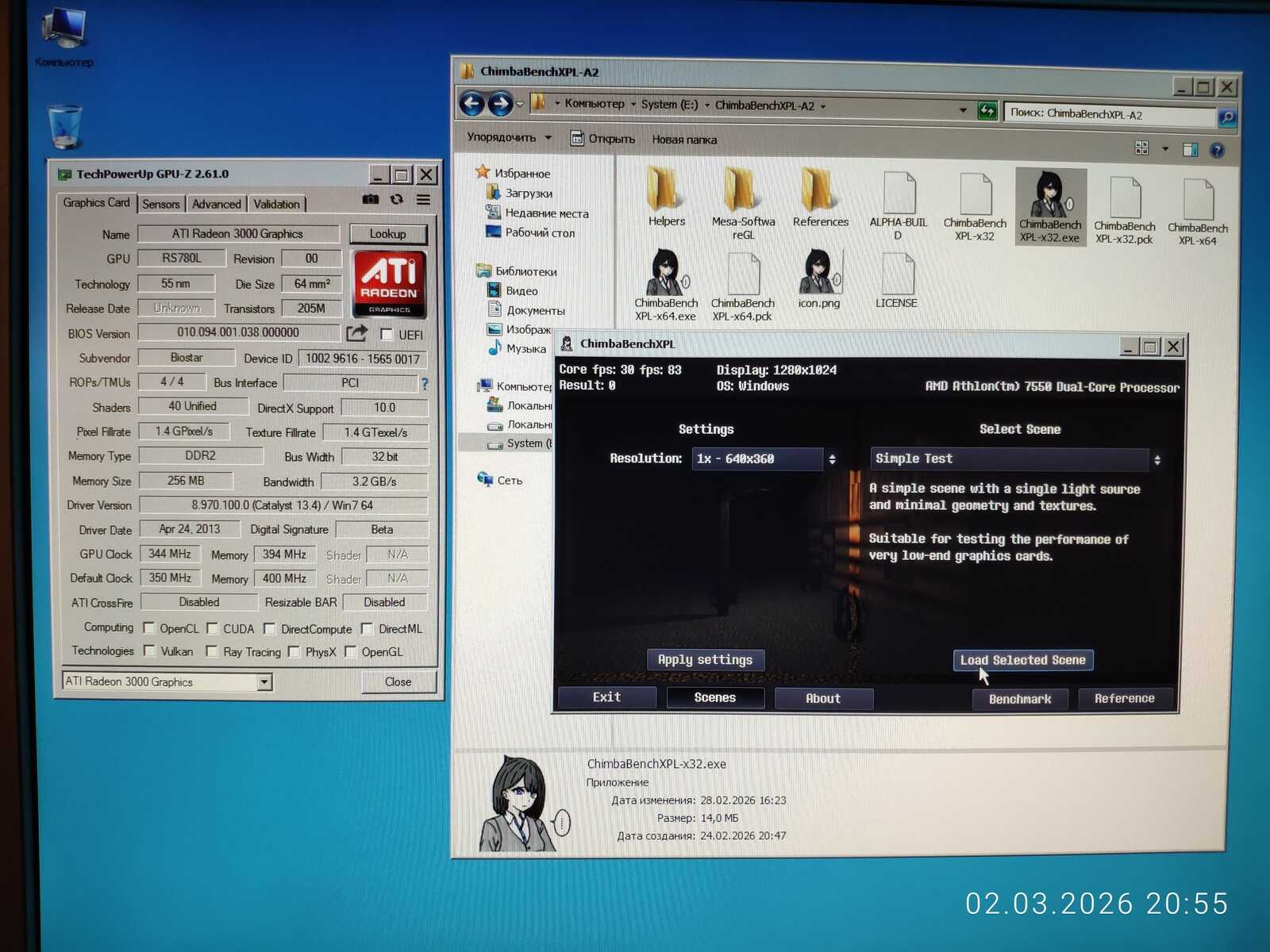Toggle the Ray Tracing checkbox

[212, 651]
